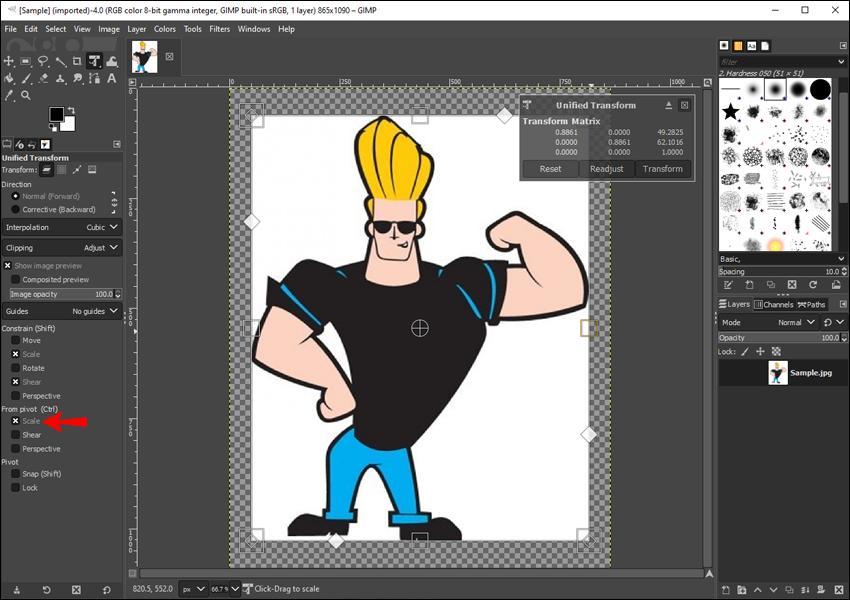Open the Filters menu
Image resolution: width=850 pixels, height=600 pixels.
click(x=220, y=29)
